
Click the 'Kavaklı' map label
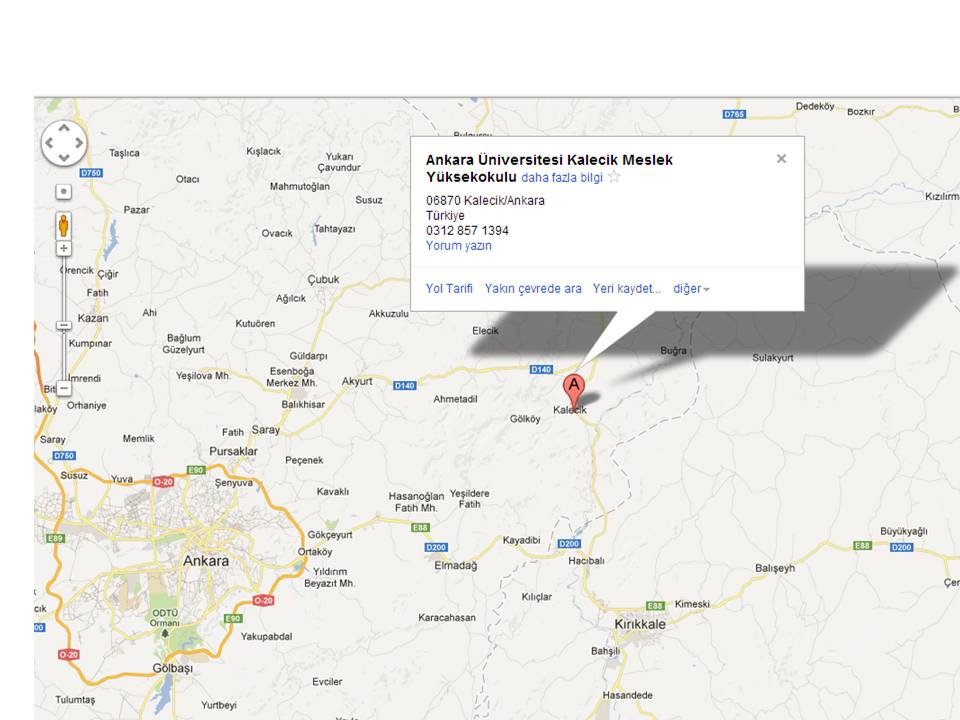[332, 492]
